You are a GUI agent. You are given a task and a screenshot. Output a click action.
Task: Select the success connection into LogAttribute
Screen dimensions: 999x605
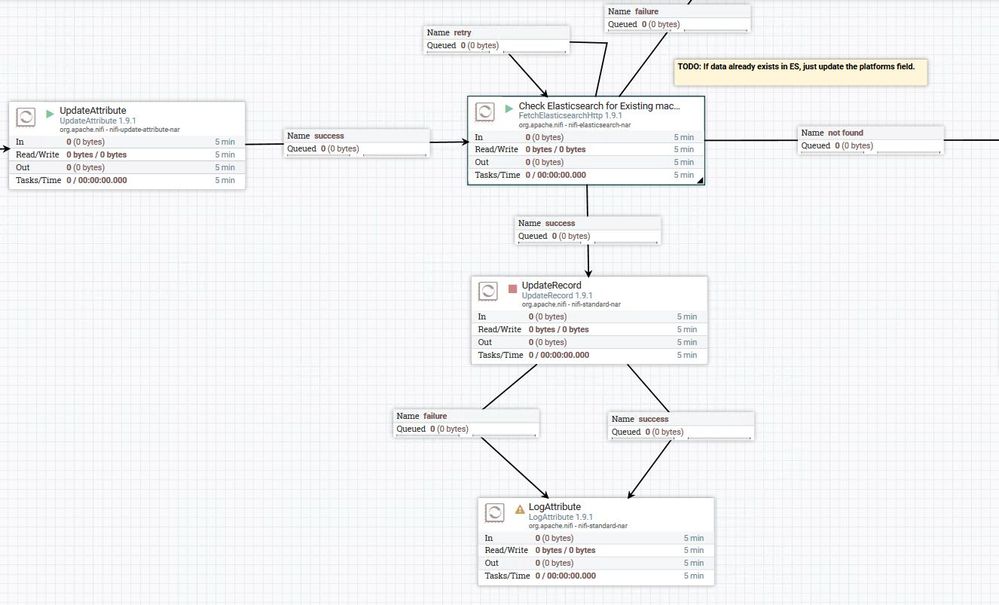tap(681, 426)
